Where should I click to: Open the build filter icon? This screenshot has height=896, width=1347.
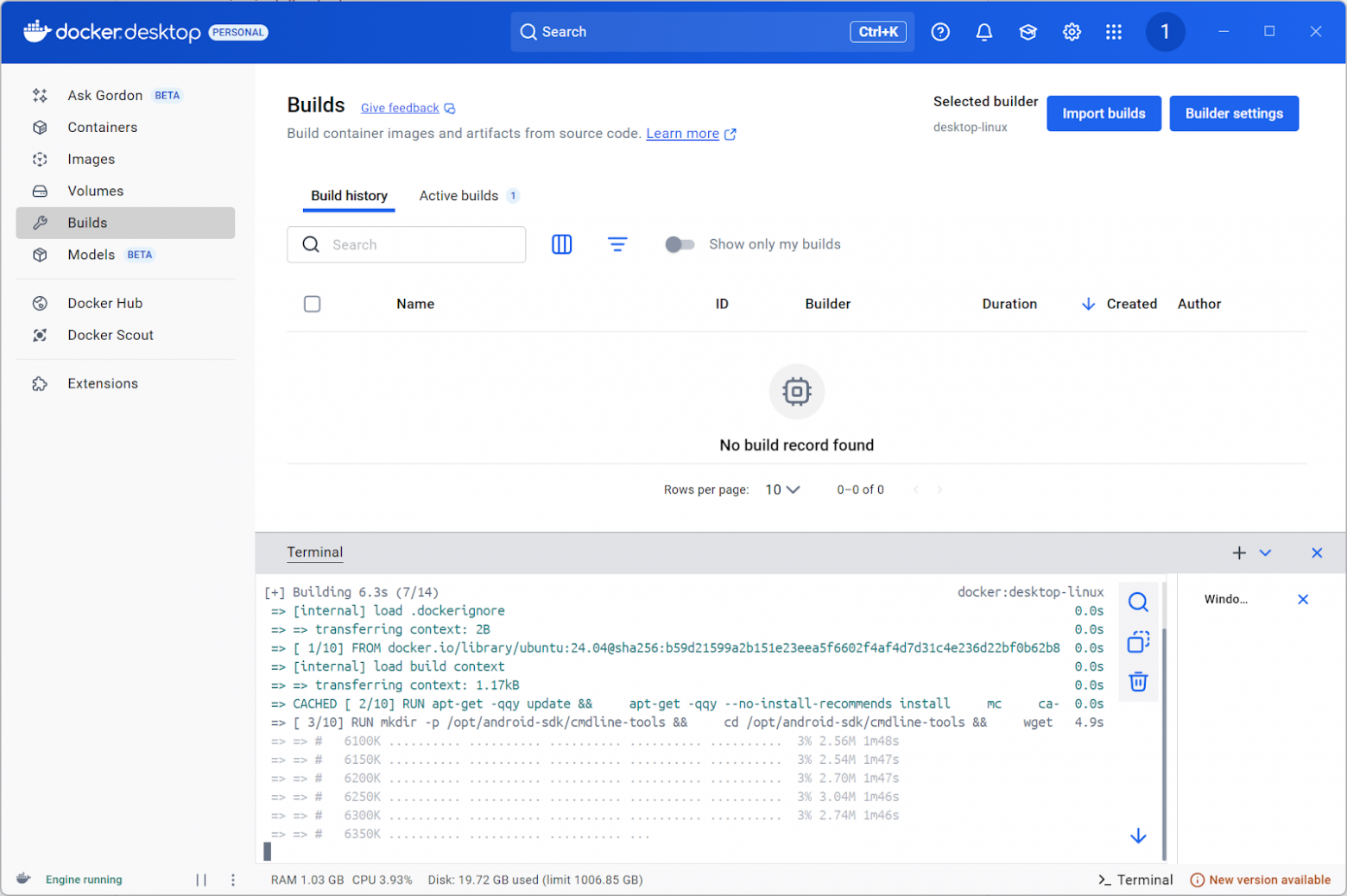coord(617,244)
